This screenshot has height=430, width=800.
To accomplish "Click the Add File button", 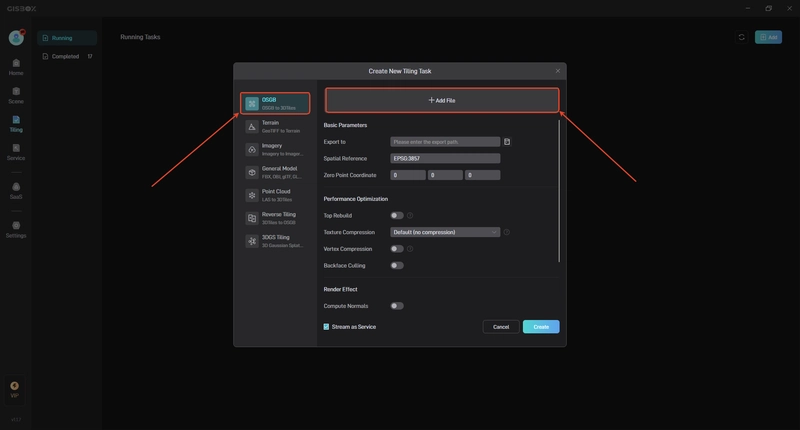I will [x=442, y=100].
